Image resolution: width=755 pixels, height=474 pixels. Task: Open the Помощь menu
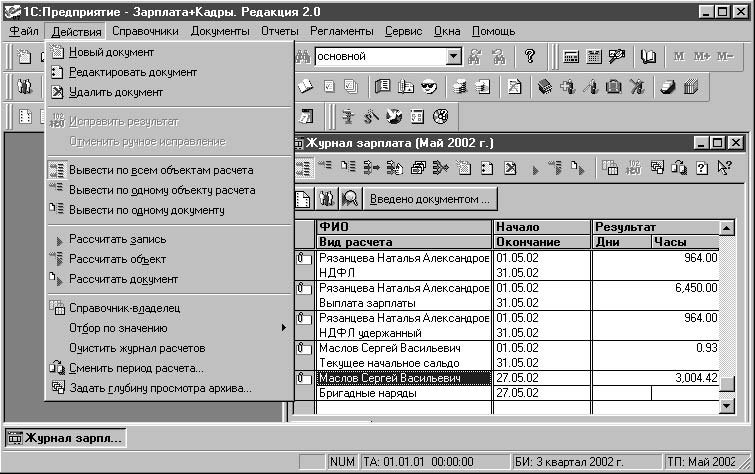pos(494,31)
